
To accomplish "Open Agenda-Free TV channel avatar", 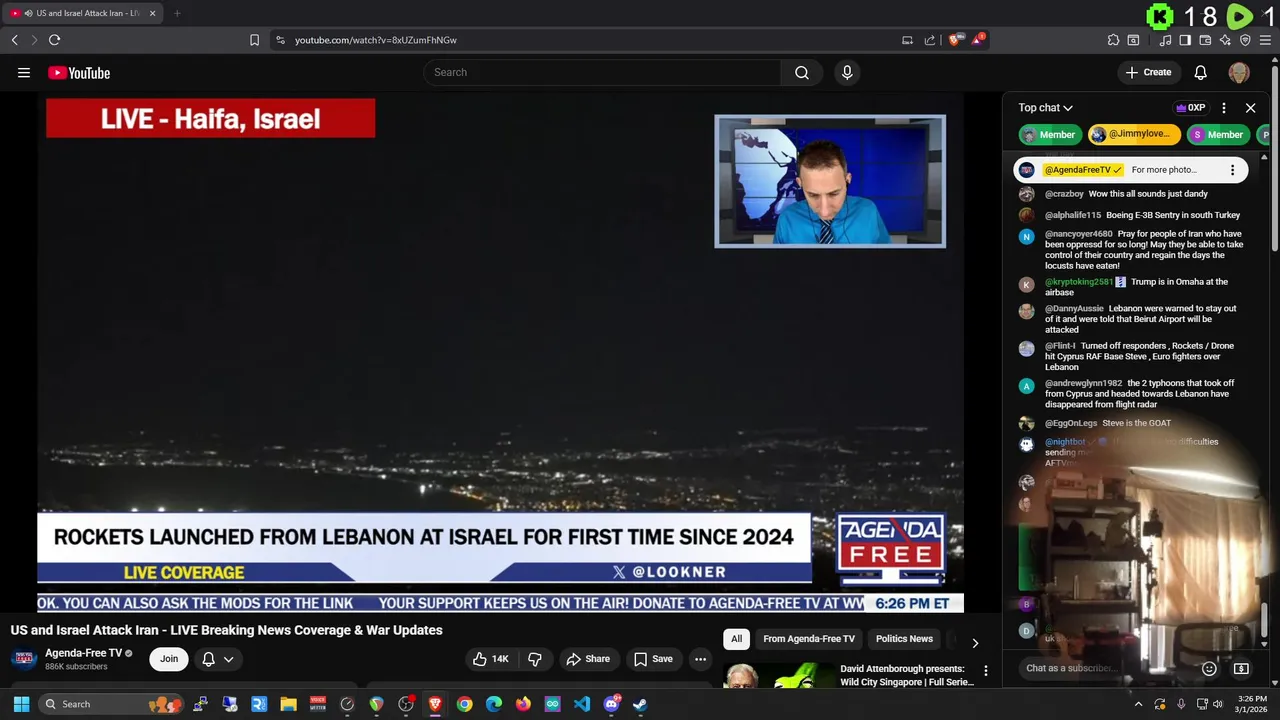I will coord(24,659).
